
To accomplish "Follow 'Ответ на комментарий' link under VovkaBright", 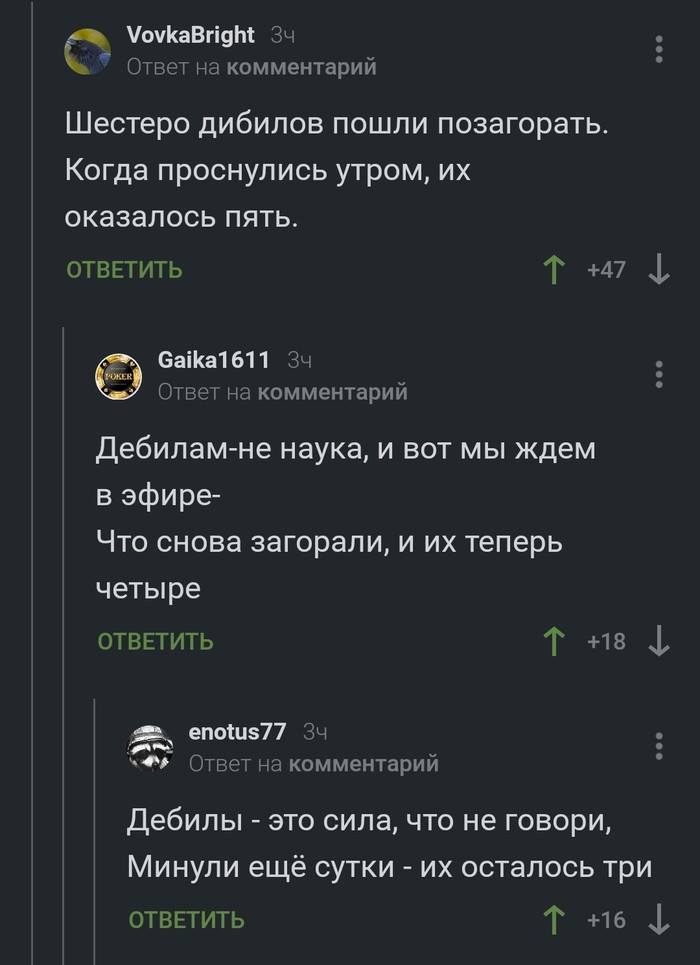I will (x=252, y=67).
